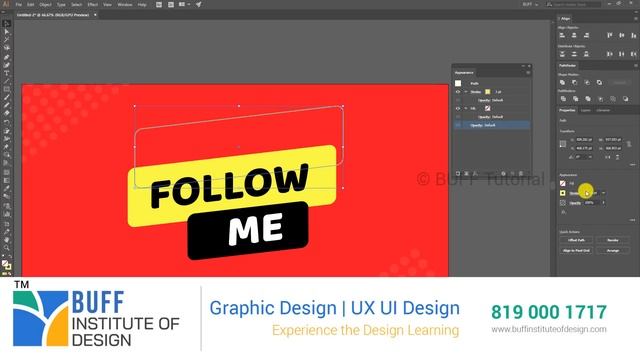Toggle visibility of the Opacity row under Stroke
The width and height of the screenshot is (640, 360).
point(458,100)
